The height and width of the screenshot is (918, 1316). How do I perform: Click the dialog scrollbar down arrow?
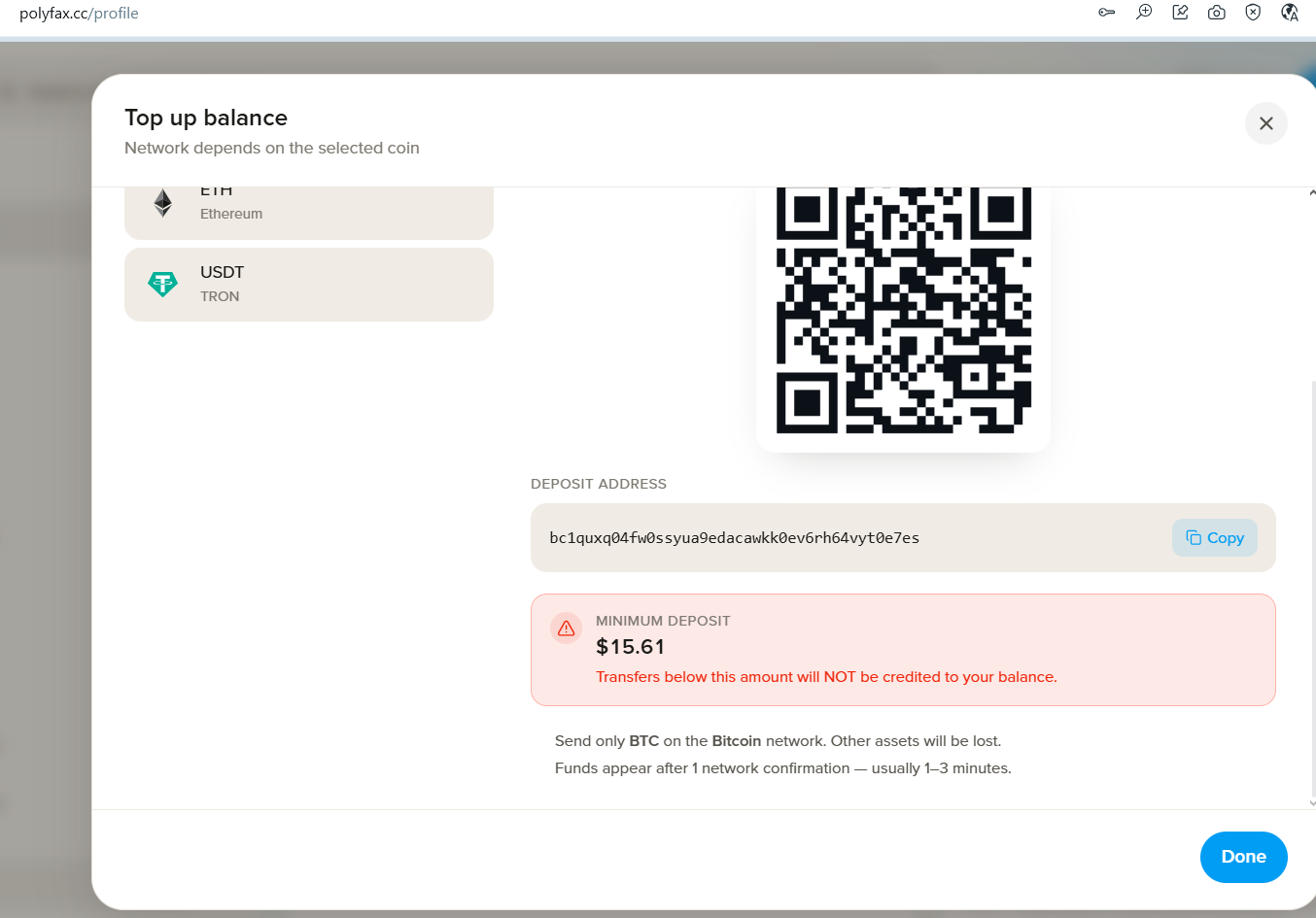click(x=1312, y=803)
